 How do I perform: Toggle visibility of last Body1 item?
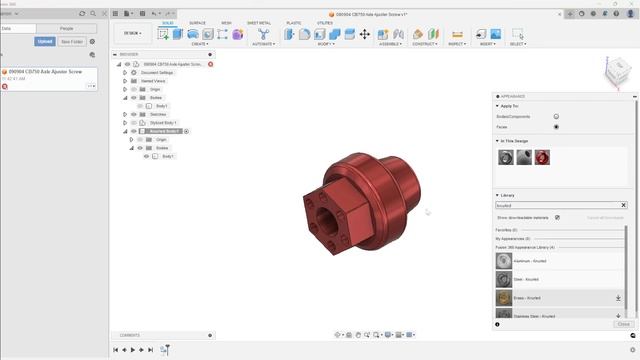click(146, 156)
